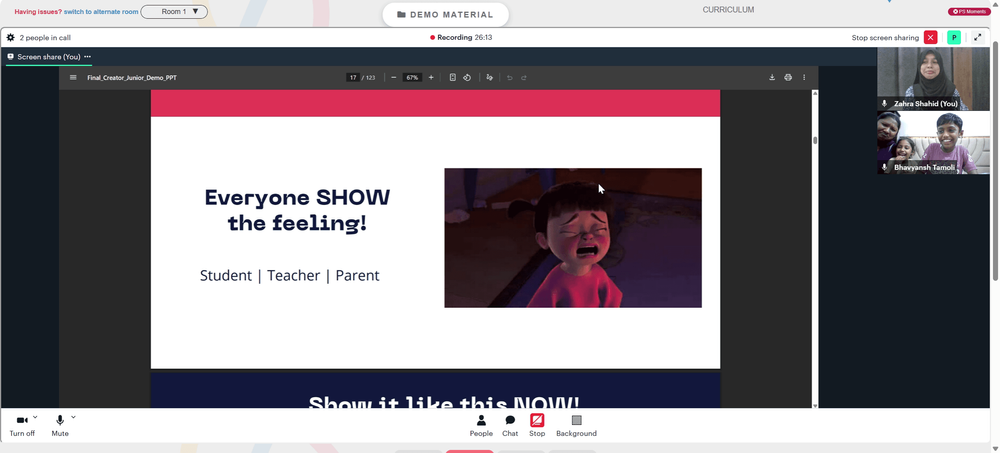Viewport: 1000px width, 453px height.
Task: Open the PDF viewer sidebar hamburger menu
Action: click(73, 78)
